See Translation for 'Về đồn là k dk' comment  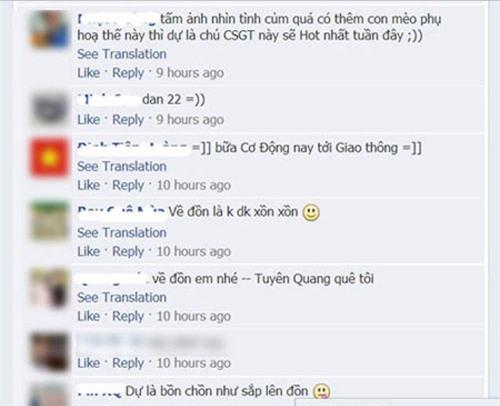[122, 233]
